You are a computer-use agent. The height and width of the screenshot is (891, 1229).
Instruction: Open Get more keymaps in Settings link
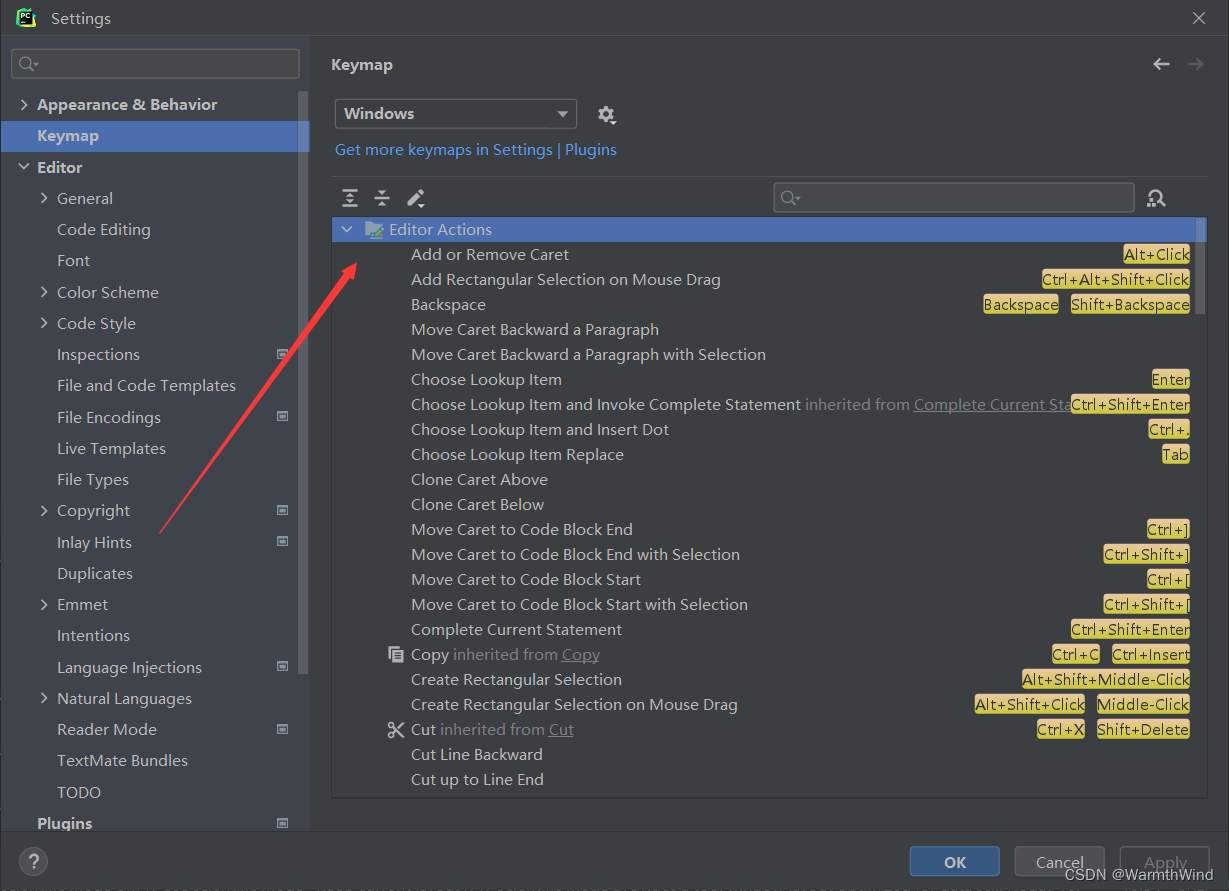click(476, 149)
